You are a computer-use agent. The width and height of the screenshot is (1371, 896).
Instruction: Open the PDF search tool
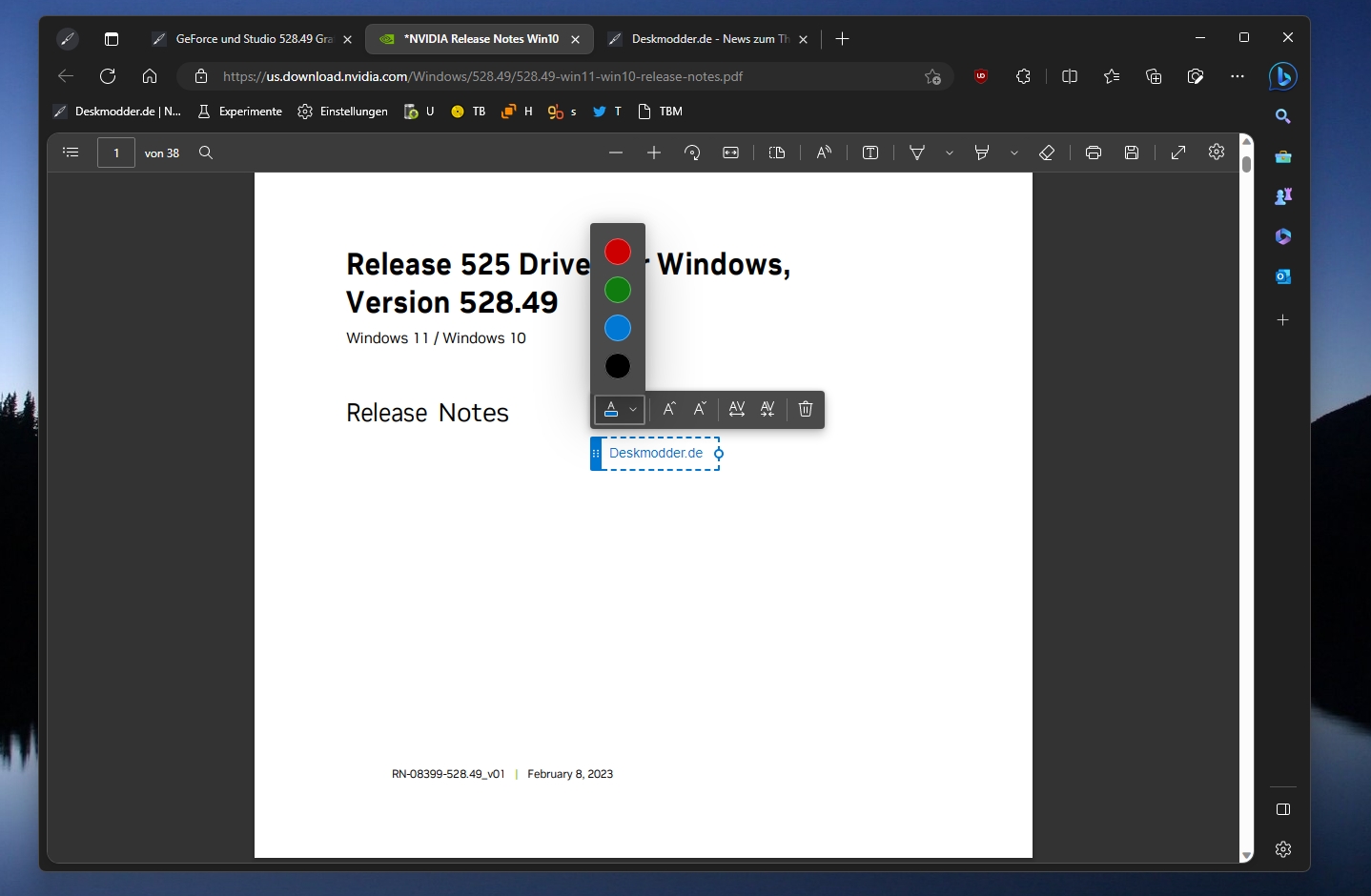click(x=206, y=153)
